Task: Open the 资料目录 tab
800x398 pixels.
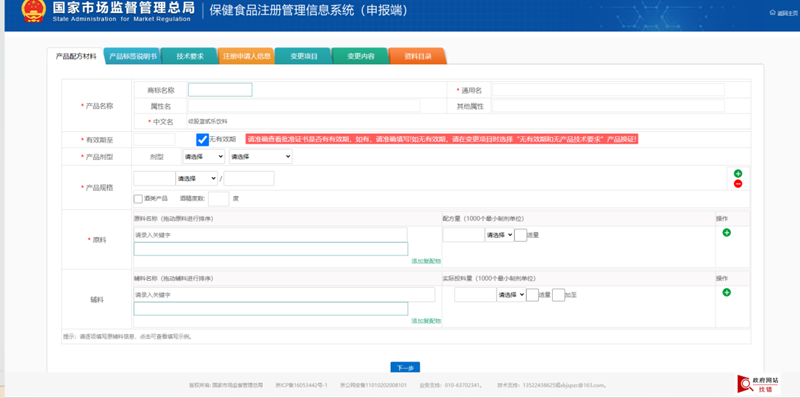Action: point(418,56)
